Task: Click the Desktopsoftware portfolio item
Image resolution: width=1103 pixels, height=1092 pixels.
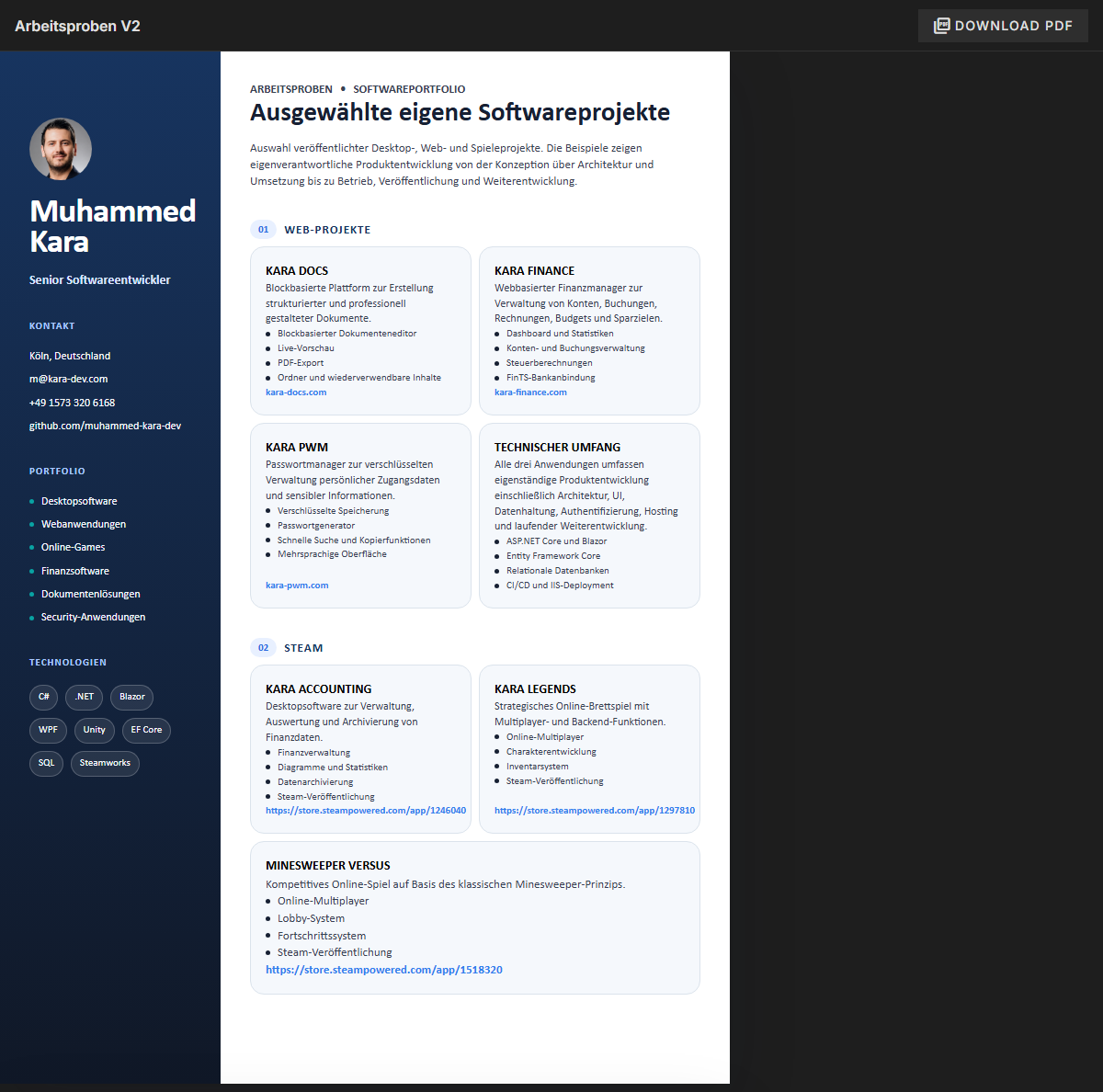Action: [79, 501]
